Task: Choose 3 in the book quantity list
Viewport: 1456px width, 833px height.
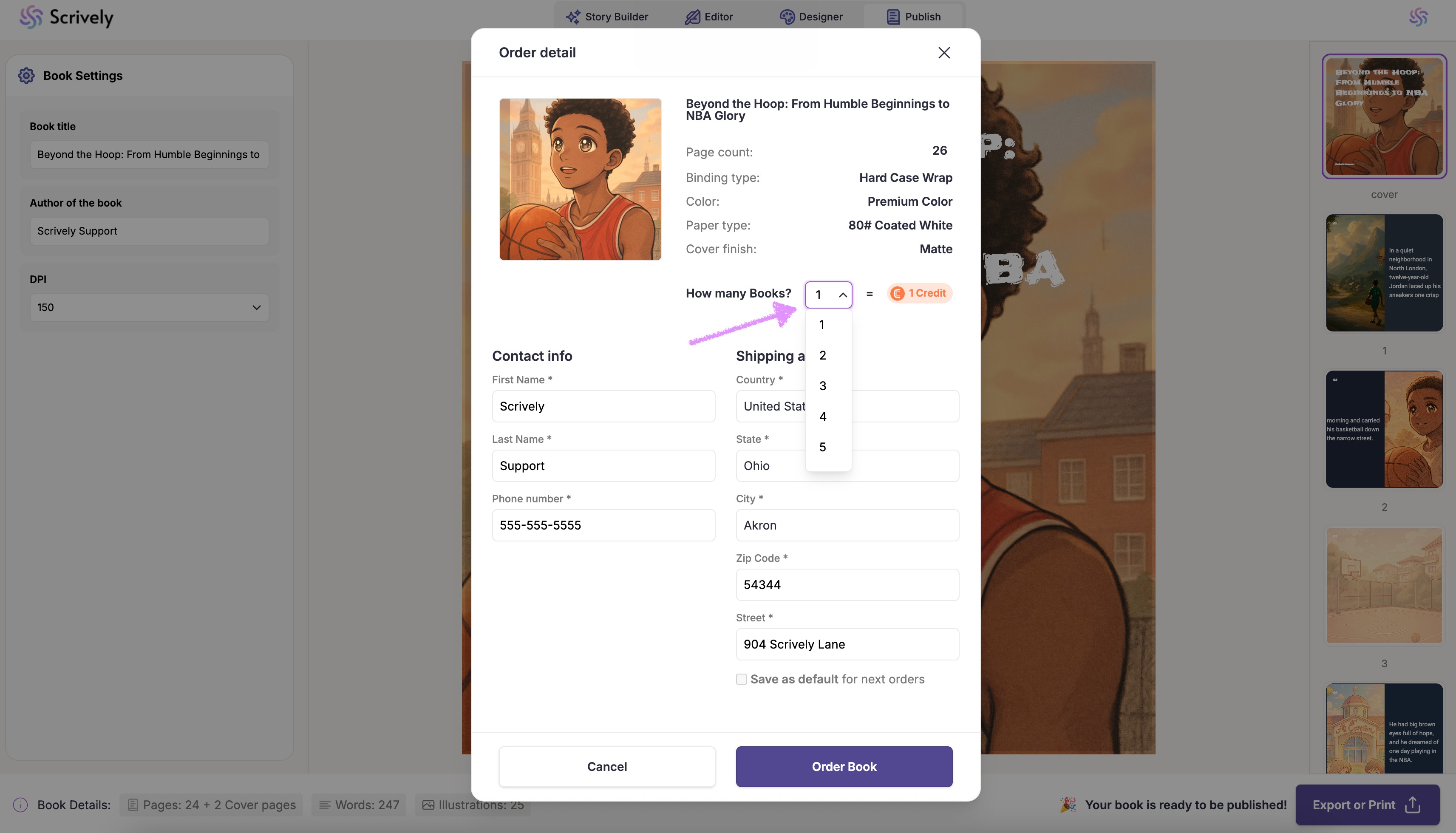Action: [828, 386]
